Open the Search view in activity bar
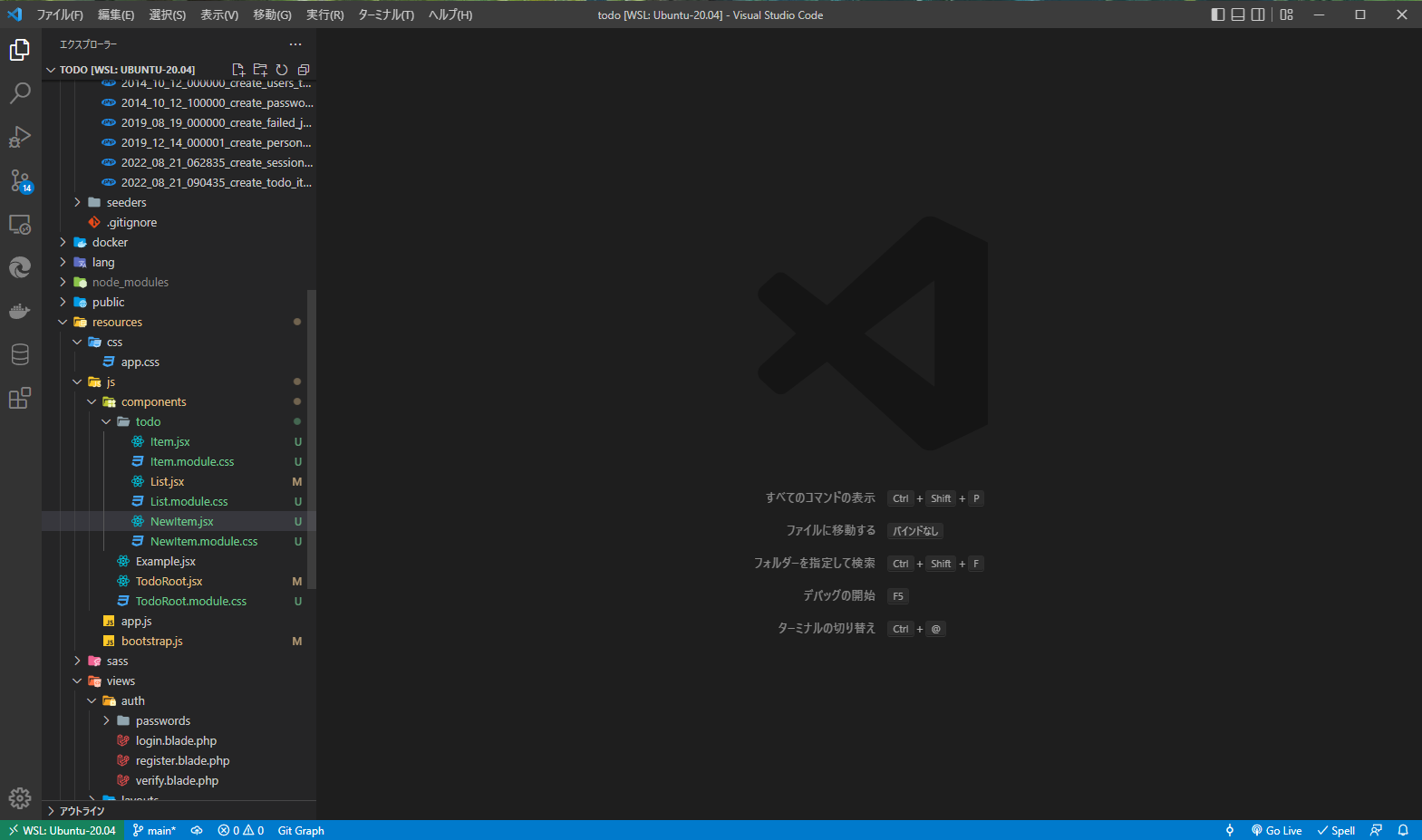Viewport: 1422px width, 840px height. pyautogui.click(x=20, y=93)
